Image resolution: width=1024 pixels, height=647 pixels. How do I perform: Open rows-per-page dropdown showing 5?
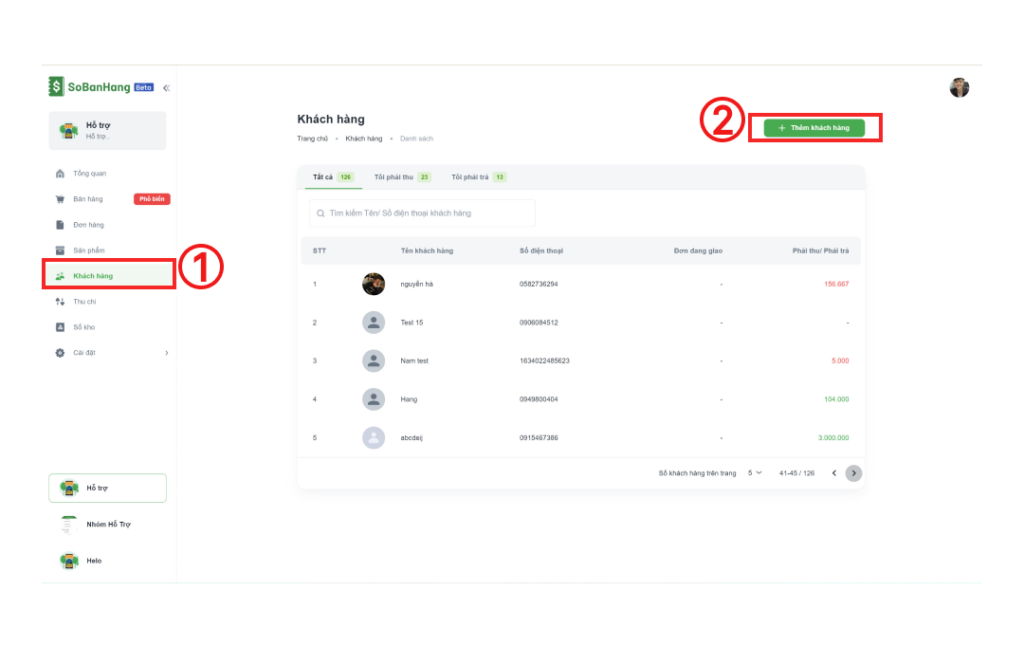755,473
